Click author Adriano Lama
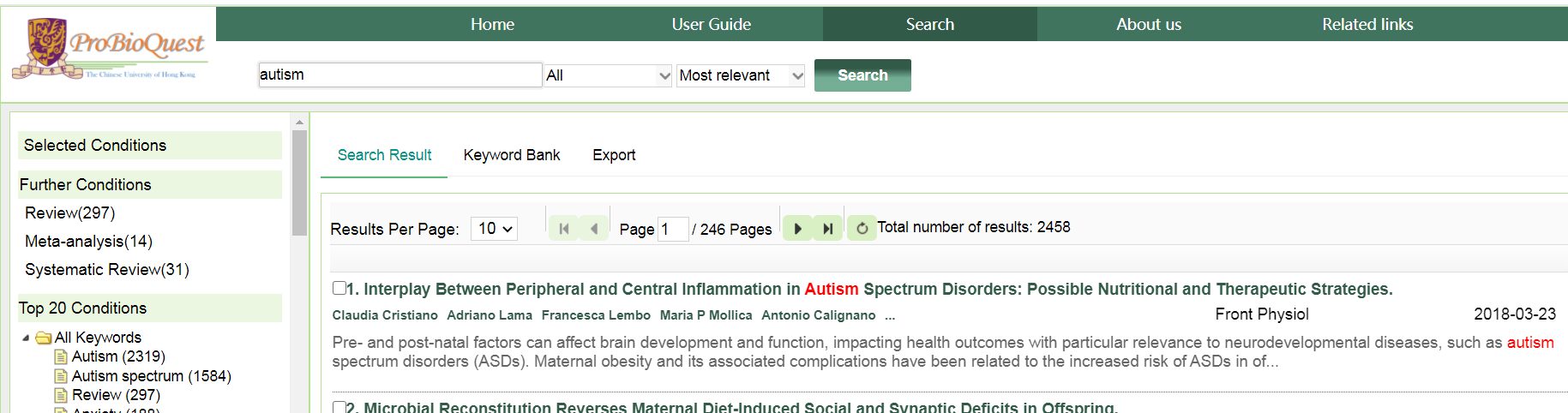This screenshot has width=1568, height=413. 490,315
